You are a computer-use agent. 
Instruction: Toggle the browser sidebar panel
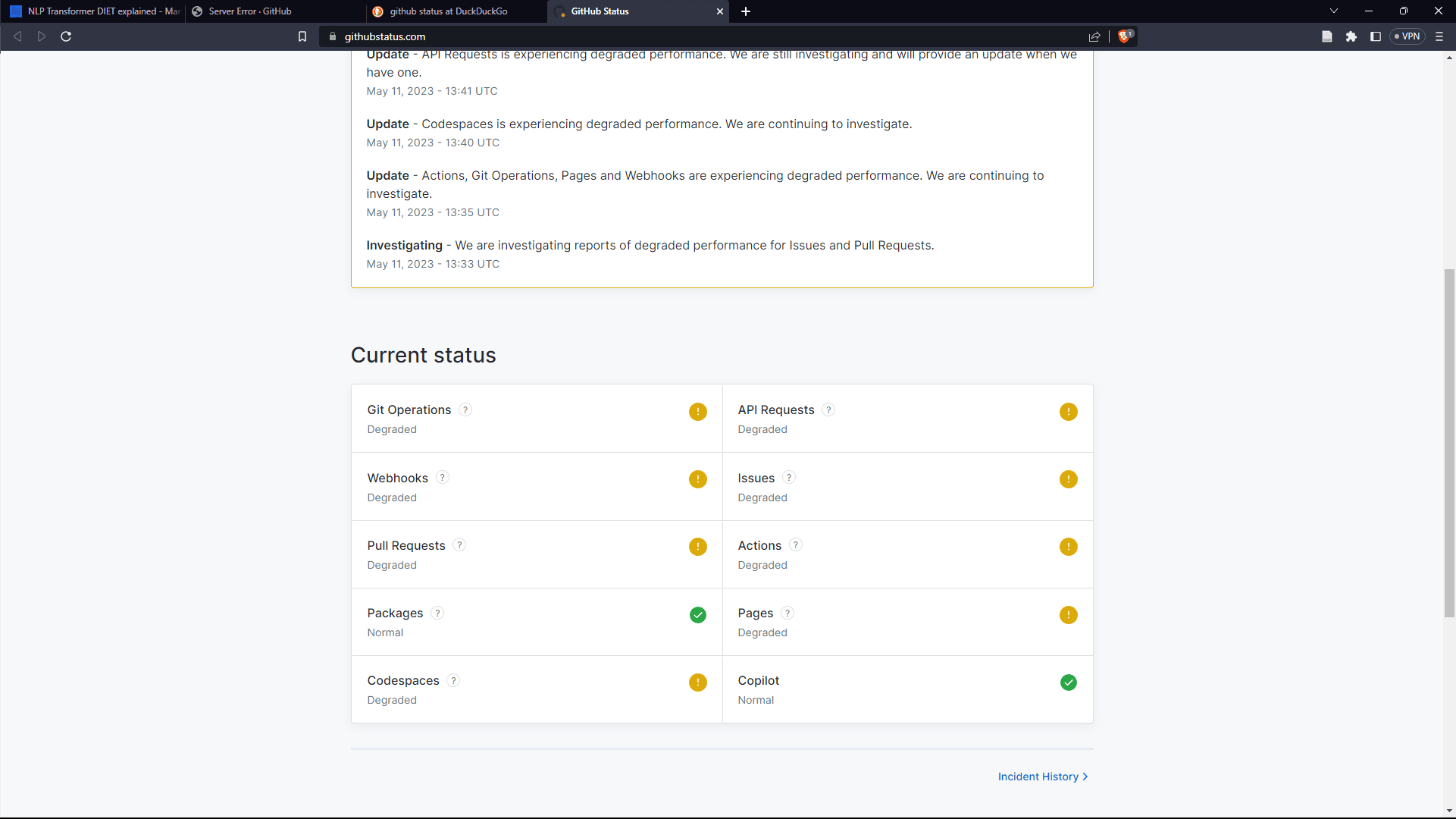coord(1376,36)
